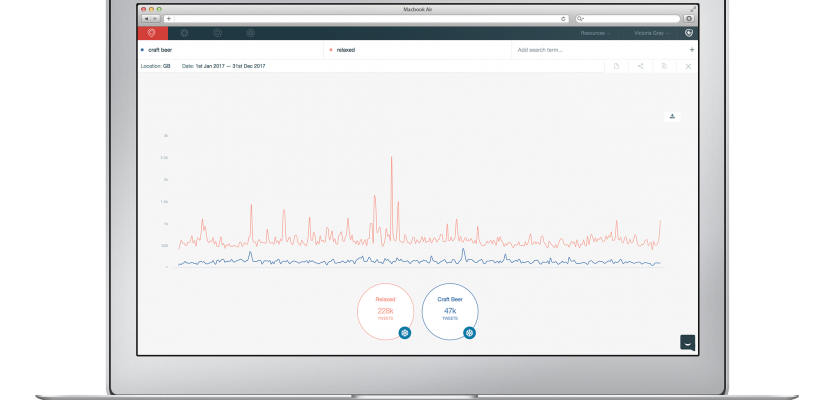Open the third navigation icon in top bar

coord(218,33)
